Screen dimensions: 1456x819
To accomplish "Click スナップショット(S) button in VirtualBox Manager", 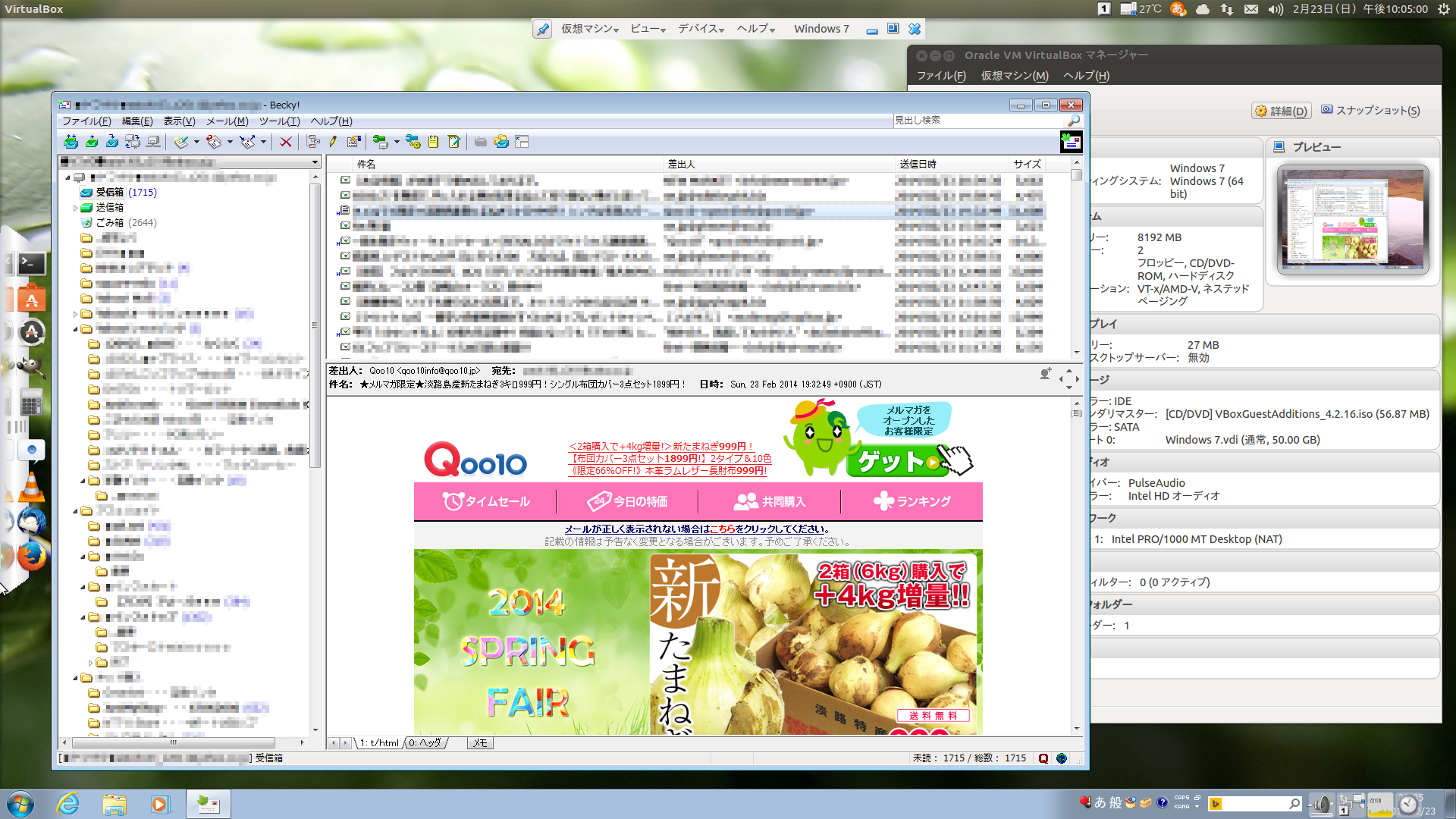I will [x=1370, y=111].
